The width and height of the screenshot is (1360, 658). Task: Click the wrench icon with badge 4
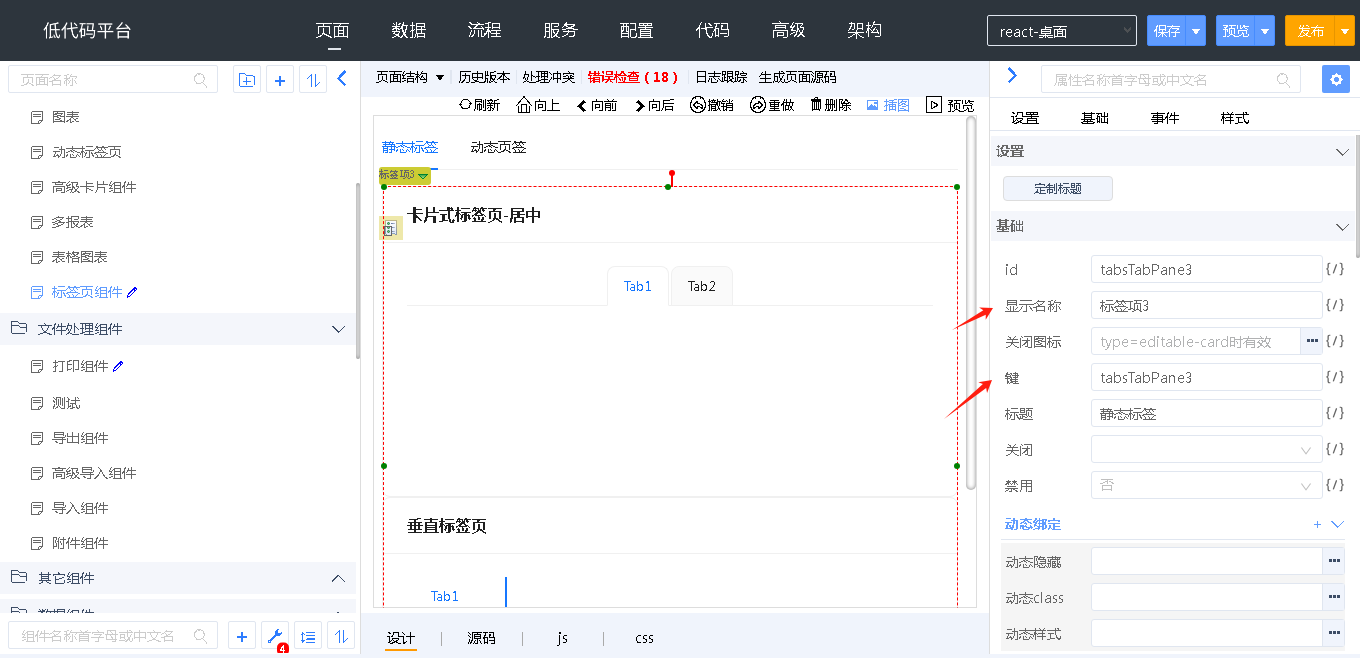click(274, 636)
